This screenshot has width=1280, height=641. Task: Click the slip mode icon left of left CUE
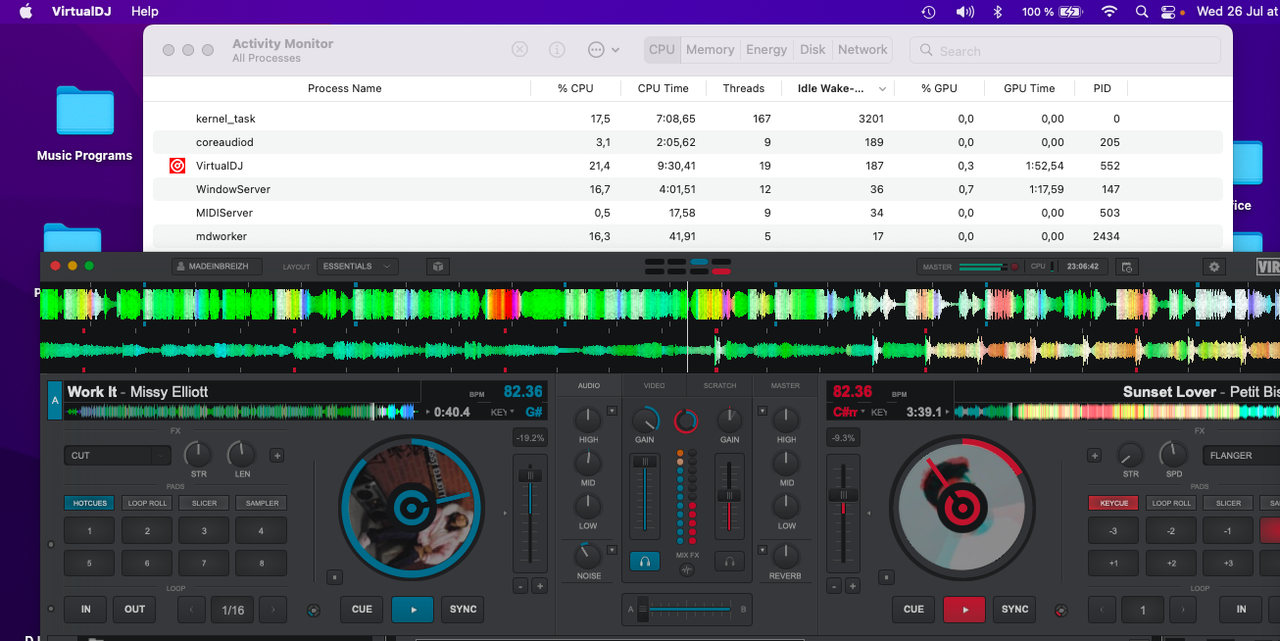click(x=314, y=610)
